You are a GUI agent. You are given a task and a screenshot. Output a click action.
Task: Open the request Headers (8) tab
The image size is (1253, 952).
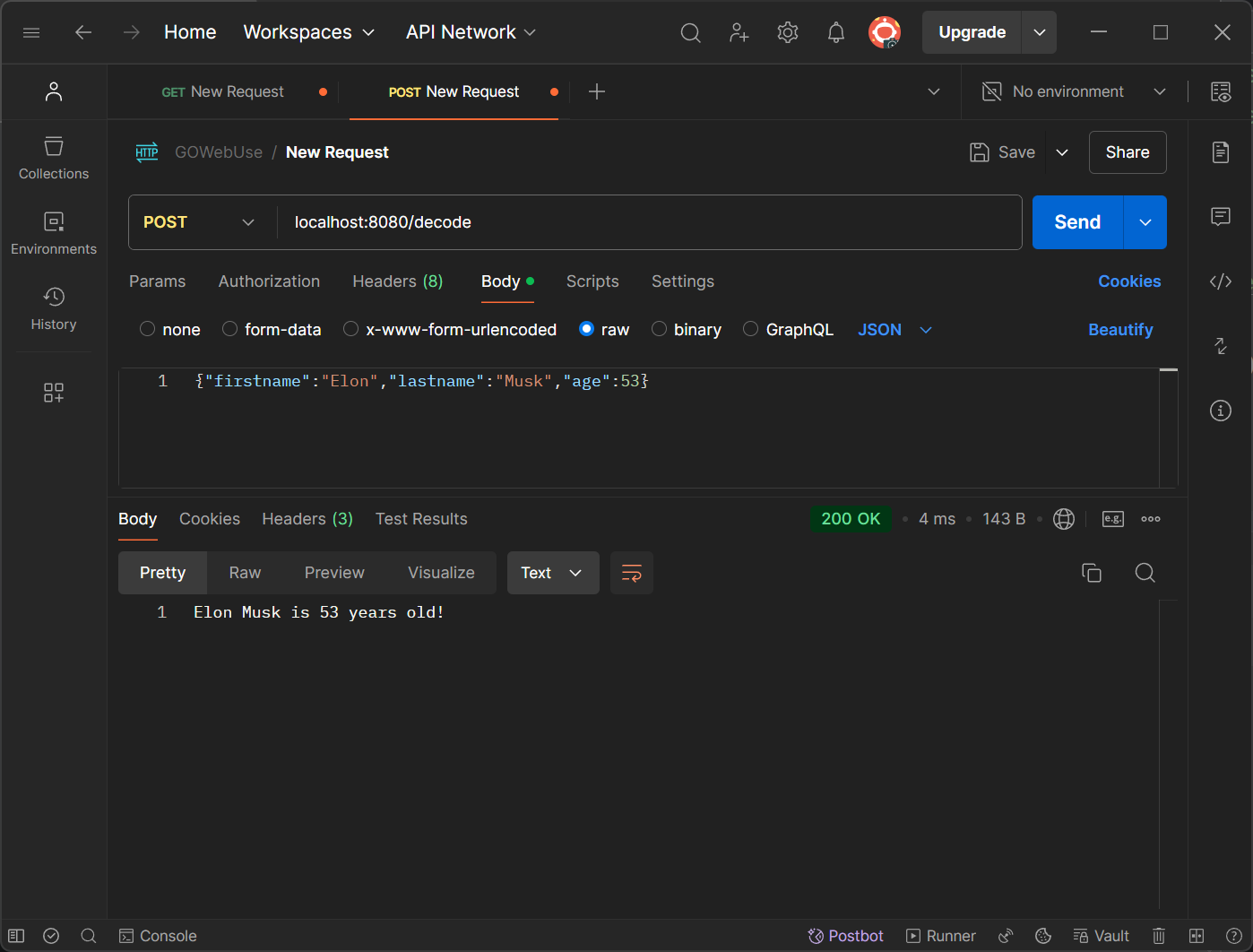pyautogui.click(x=398, y=281)
